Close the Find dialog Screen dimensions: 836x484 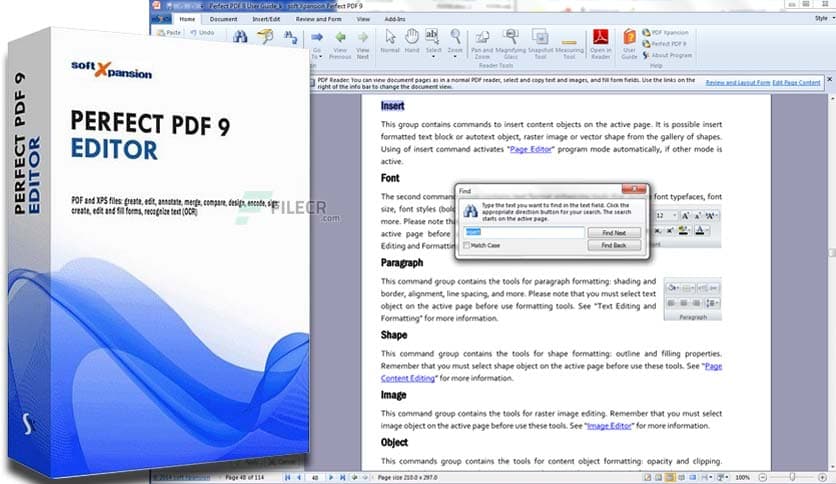[634, 189]
